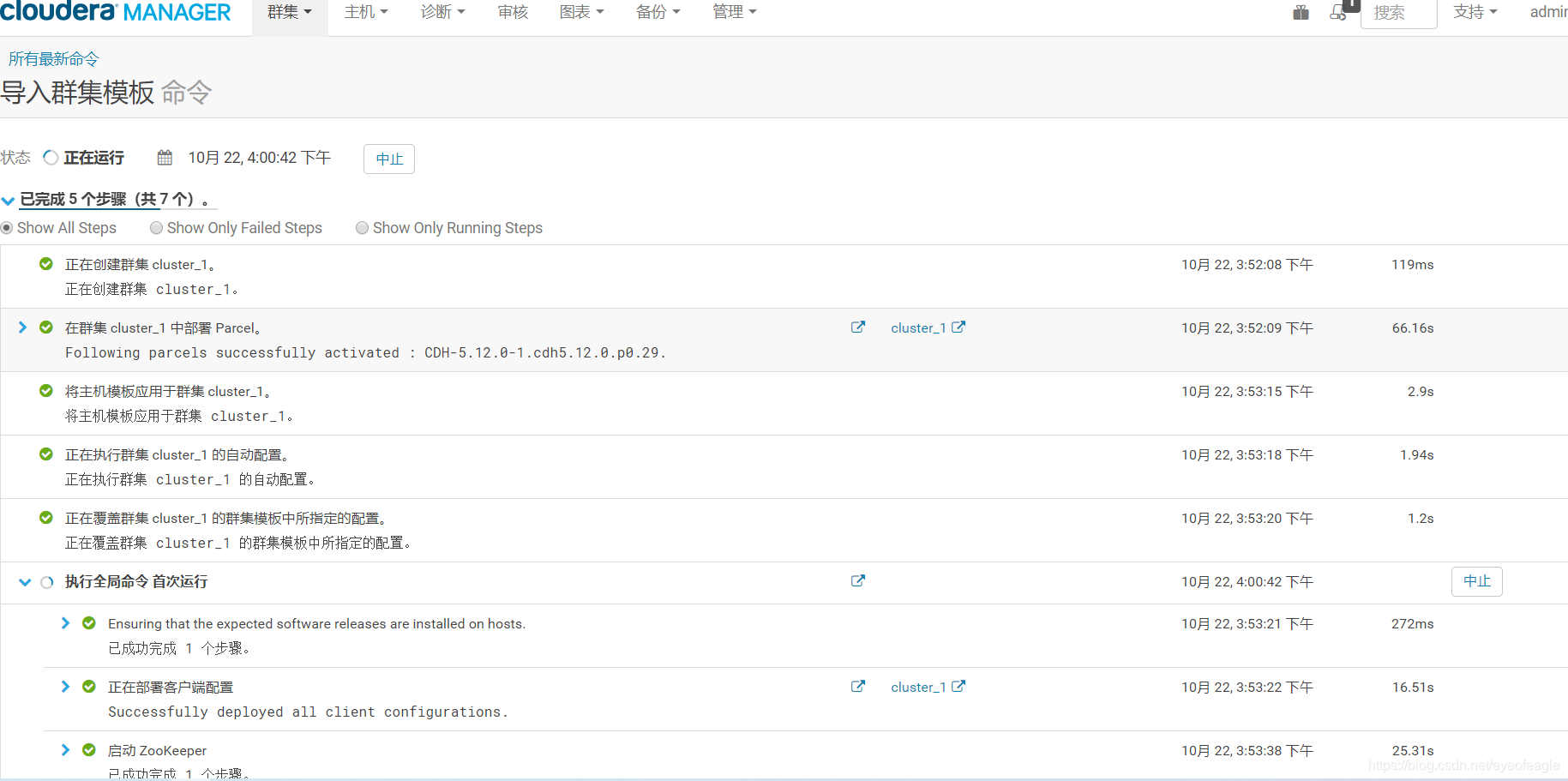1568x781 pixels.
Task: Click success icon of 部署客户端配置 substep
Action: tap(89, 687)
